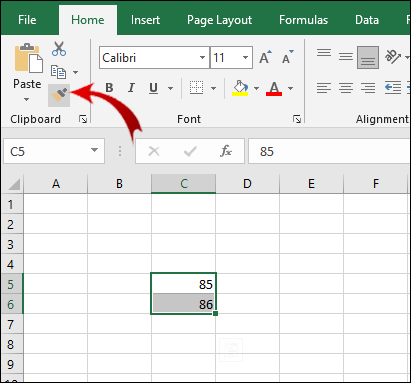
Task: Click the Decrease Font Size icon
Action: (287, 57)
